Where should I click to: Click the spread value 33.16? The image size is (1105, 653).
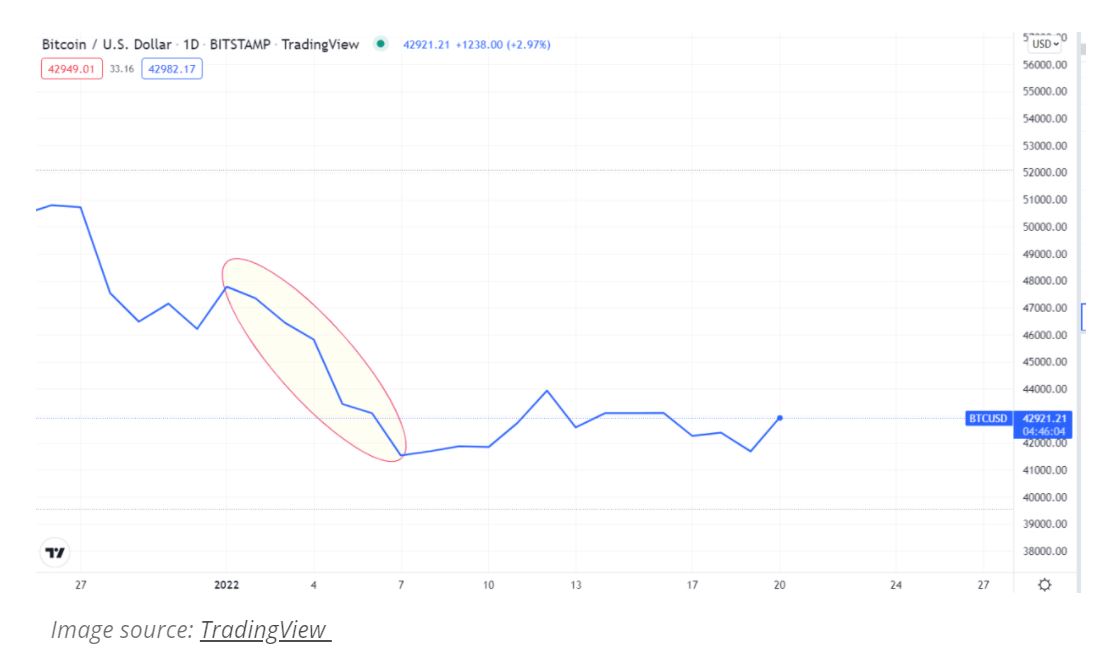(122, 69)
